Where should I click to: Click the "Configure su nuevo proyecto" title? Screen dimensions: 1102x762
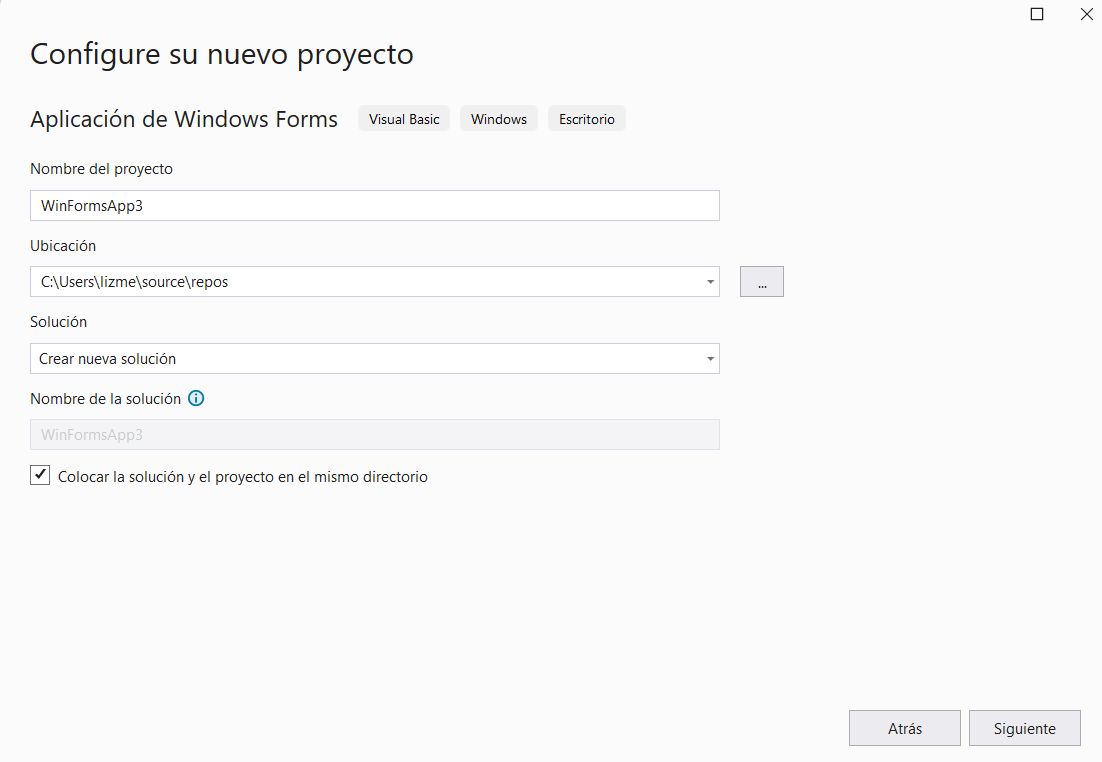pos(222,54)
